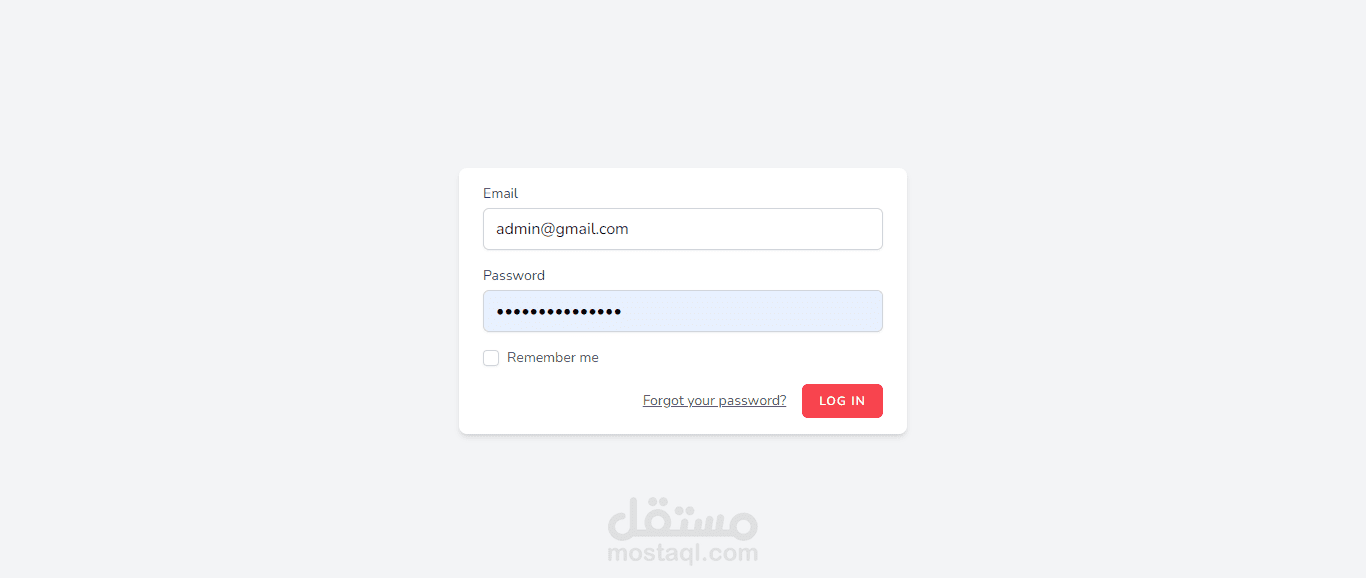Click the "Remember me" label text
Screen dimensions: 1366x578
click(553, 358)
